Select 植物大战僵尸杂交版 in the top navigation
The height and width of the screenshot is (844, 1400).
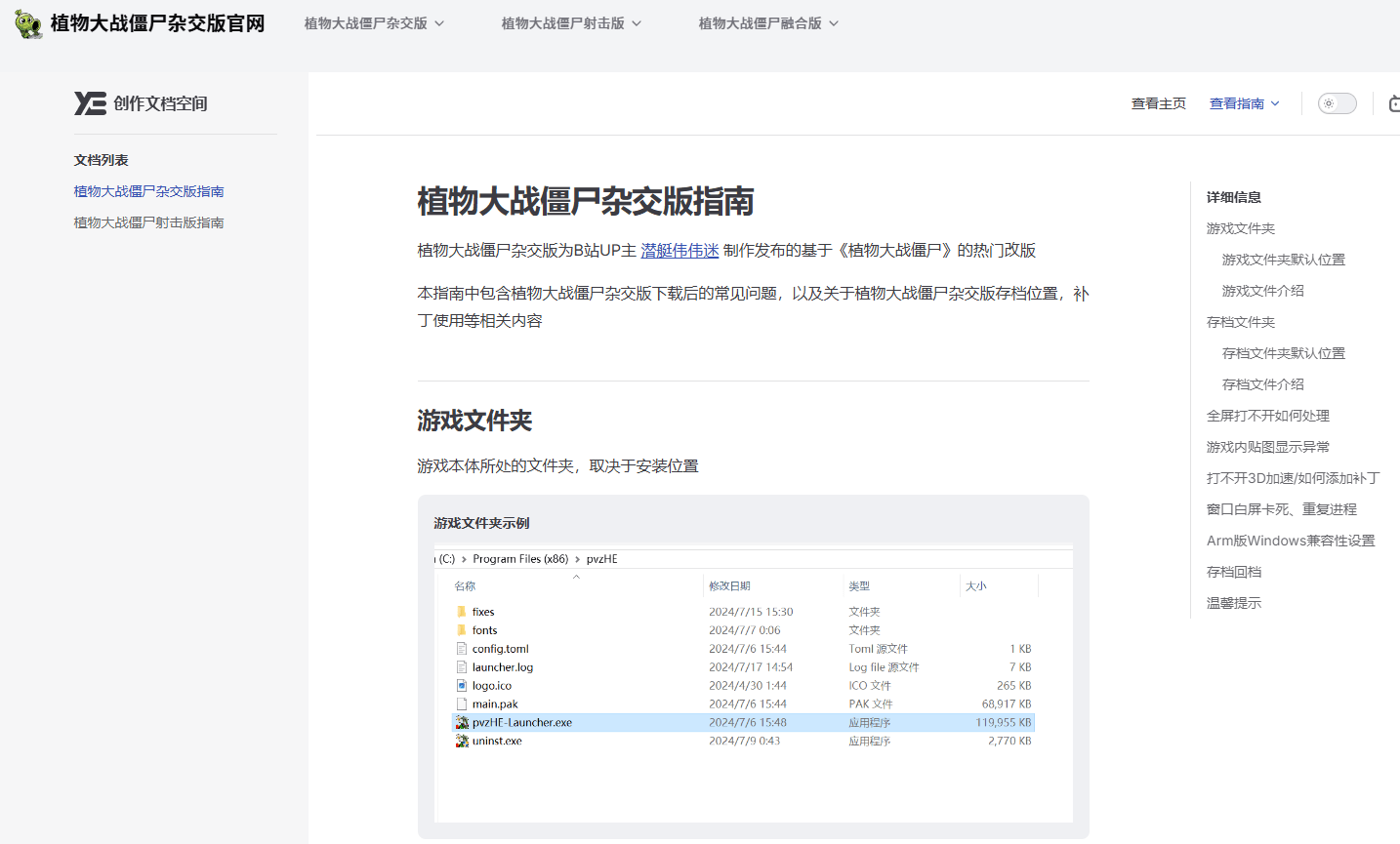[x=374, y=22]
